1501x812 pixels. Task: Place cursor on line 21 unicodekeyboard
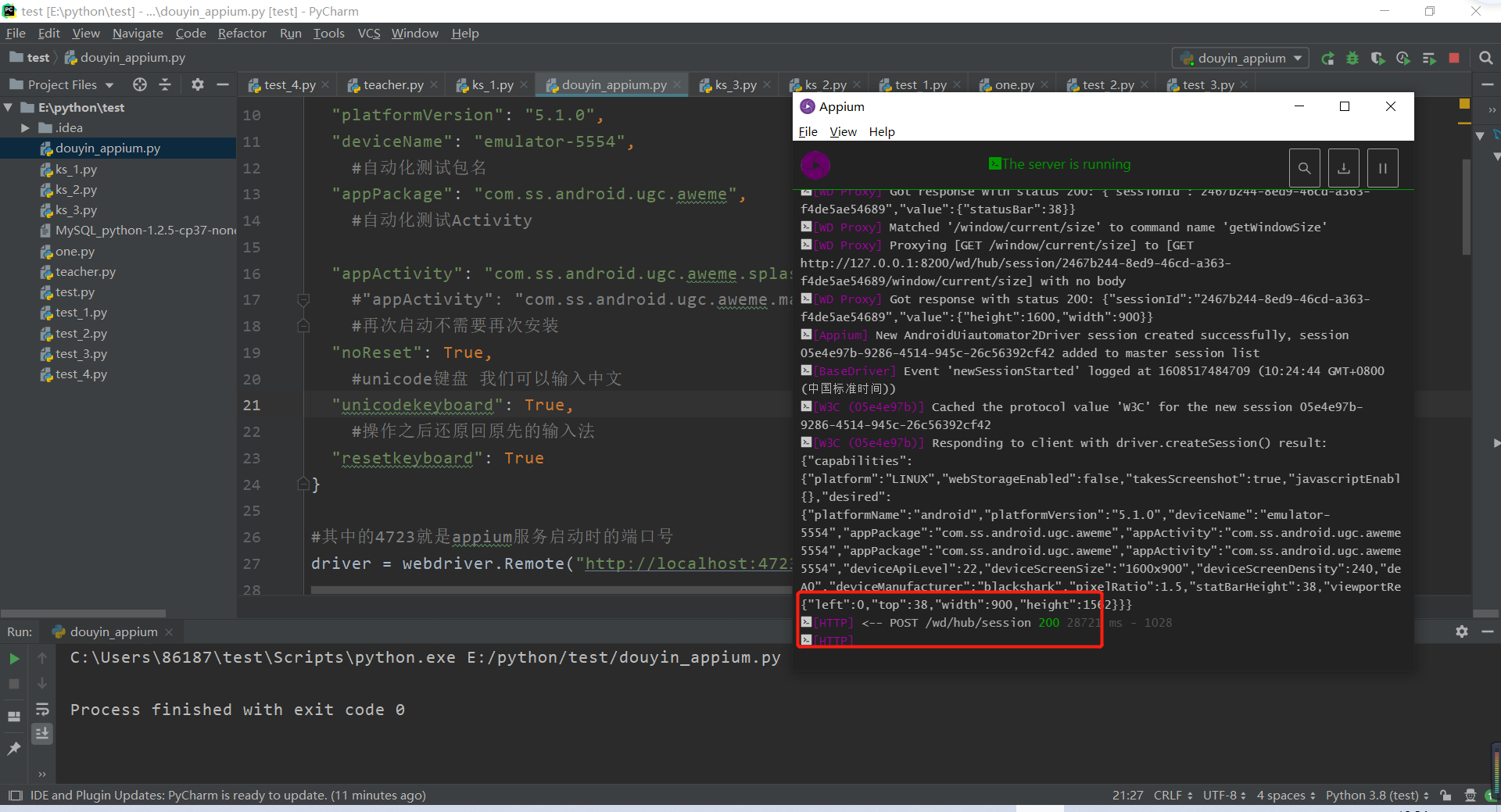[417, 405]
